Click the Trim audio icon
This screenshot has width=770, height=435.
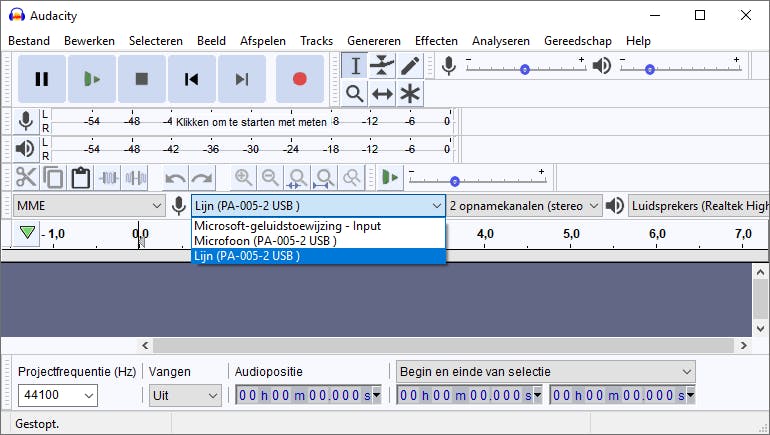(x=108, y=177)
